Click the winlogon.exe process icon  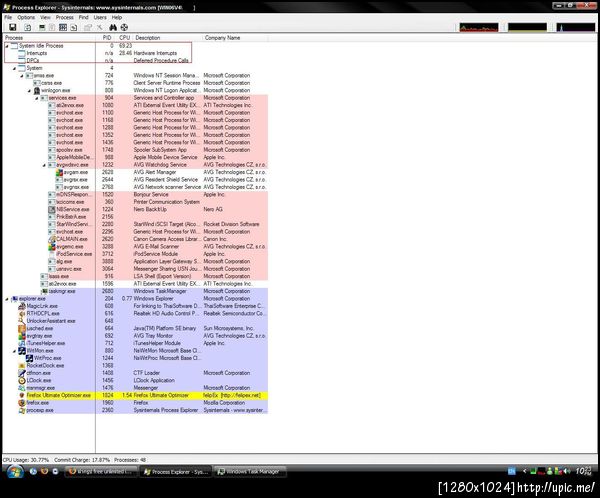tap(37, 90)
